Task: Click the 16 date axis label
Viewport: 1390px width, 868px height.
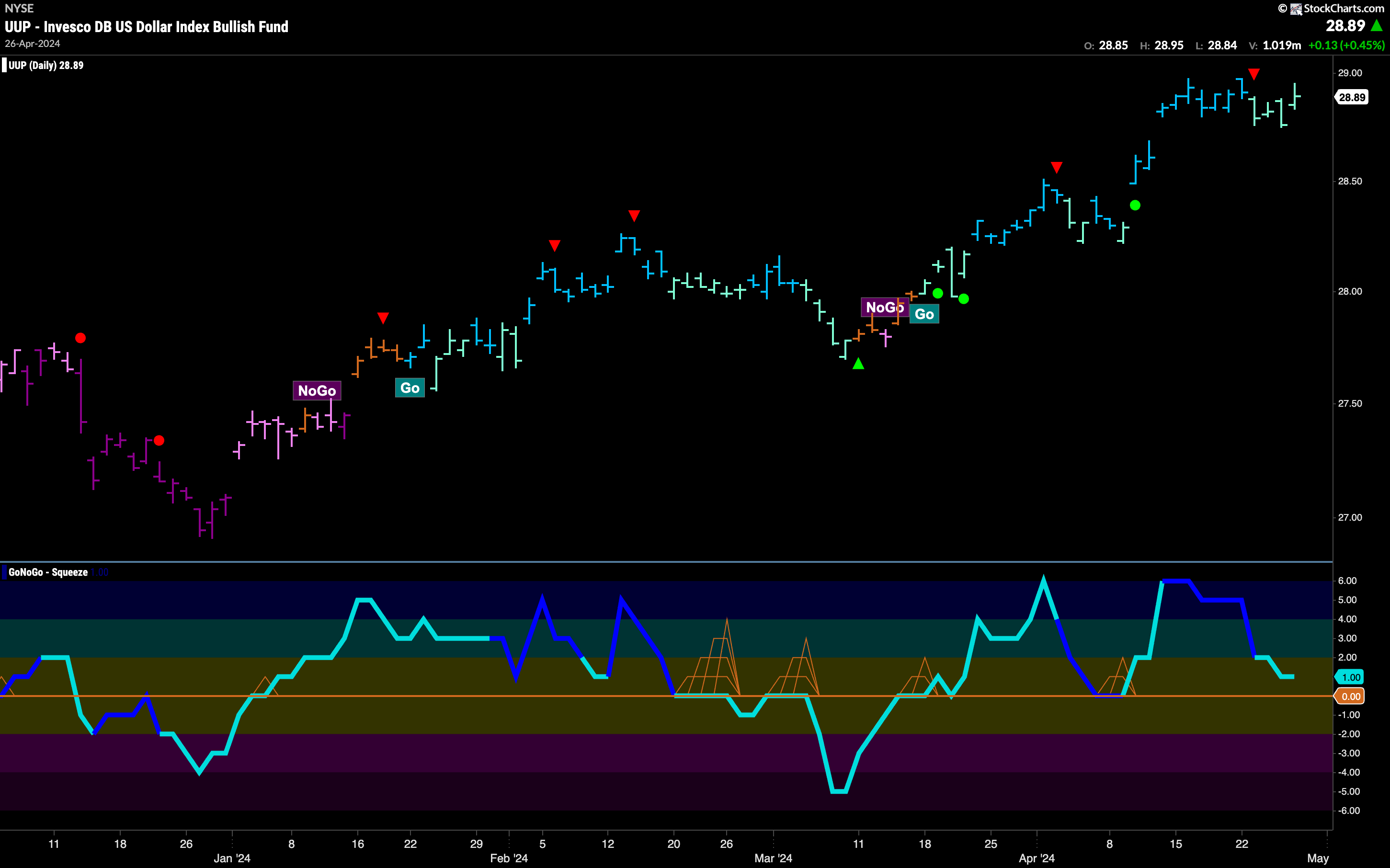Action: pos(357,844)
